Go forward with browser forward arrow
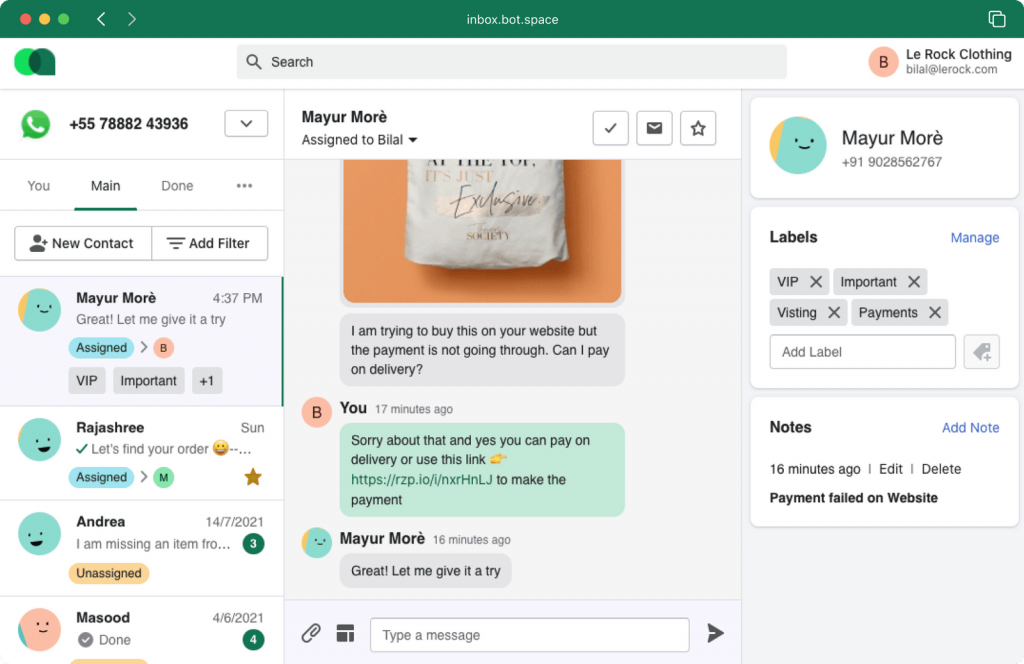This screenshot has width=1024, height=664. [x=132, y=19]
